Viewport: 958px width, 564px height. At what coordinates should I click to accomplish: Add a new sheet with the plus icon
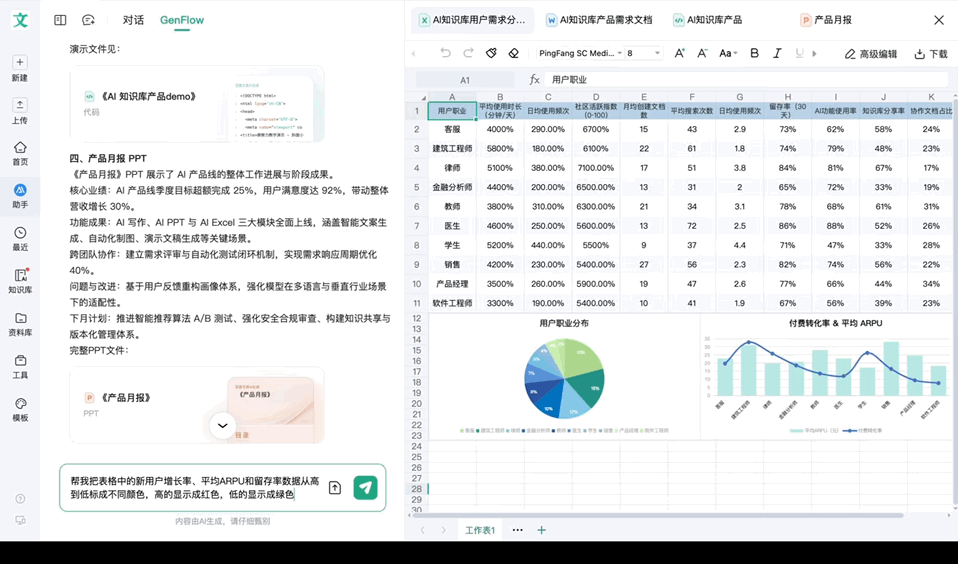tap(542, 530)
